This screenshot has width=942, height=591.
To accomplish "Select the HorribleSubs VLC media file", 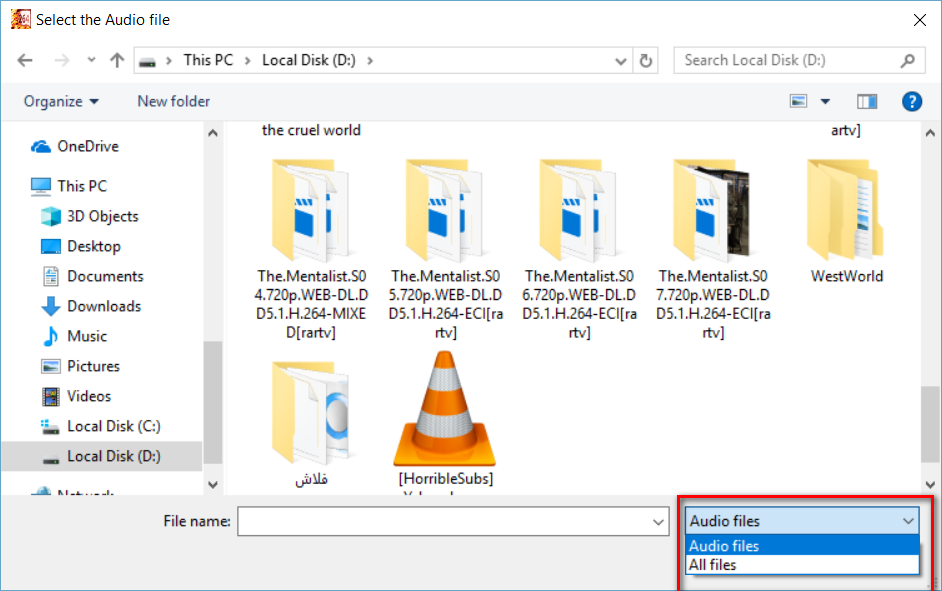I will 445,420.
